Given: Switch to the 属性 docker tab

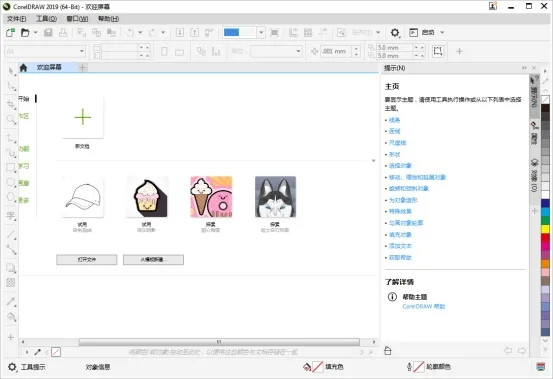Looking at the screenshot, I should point(534,133).
